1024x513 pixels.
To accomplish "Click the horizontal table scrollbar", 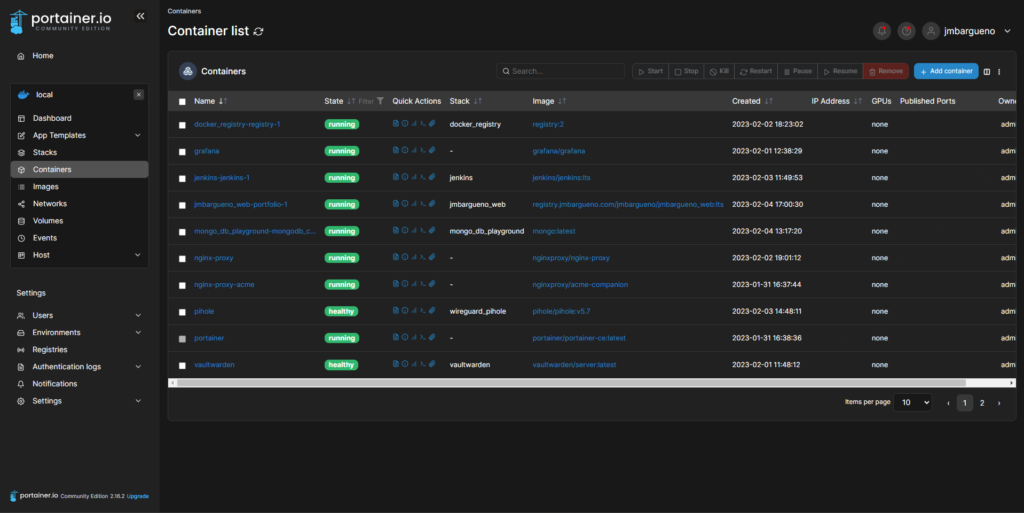I will pyautogui.click(x=571, y=383).
